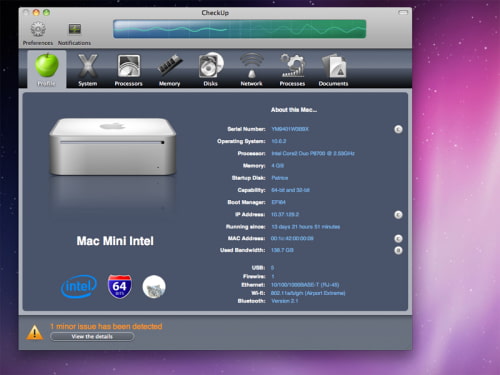Click the USB count value

coord(272,268)
